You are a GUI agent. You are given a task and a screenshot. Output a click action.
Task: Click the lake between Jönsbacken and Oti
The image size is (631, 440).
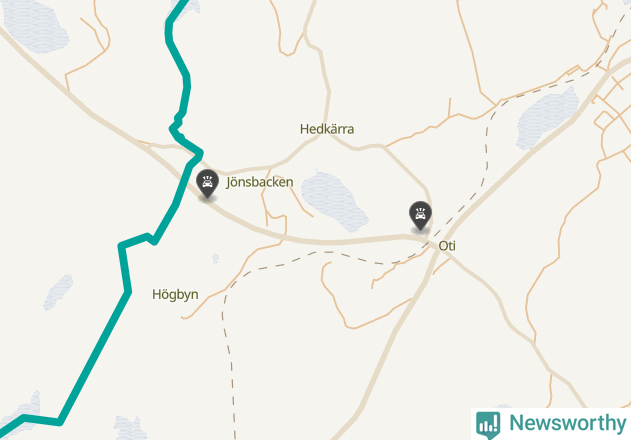click(333, 201)
